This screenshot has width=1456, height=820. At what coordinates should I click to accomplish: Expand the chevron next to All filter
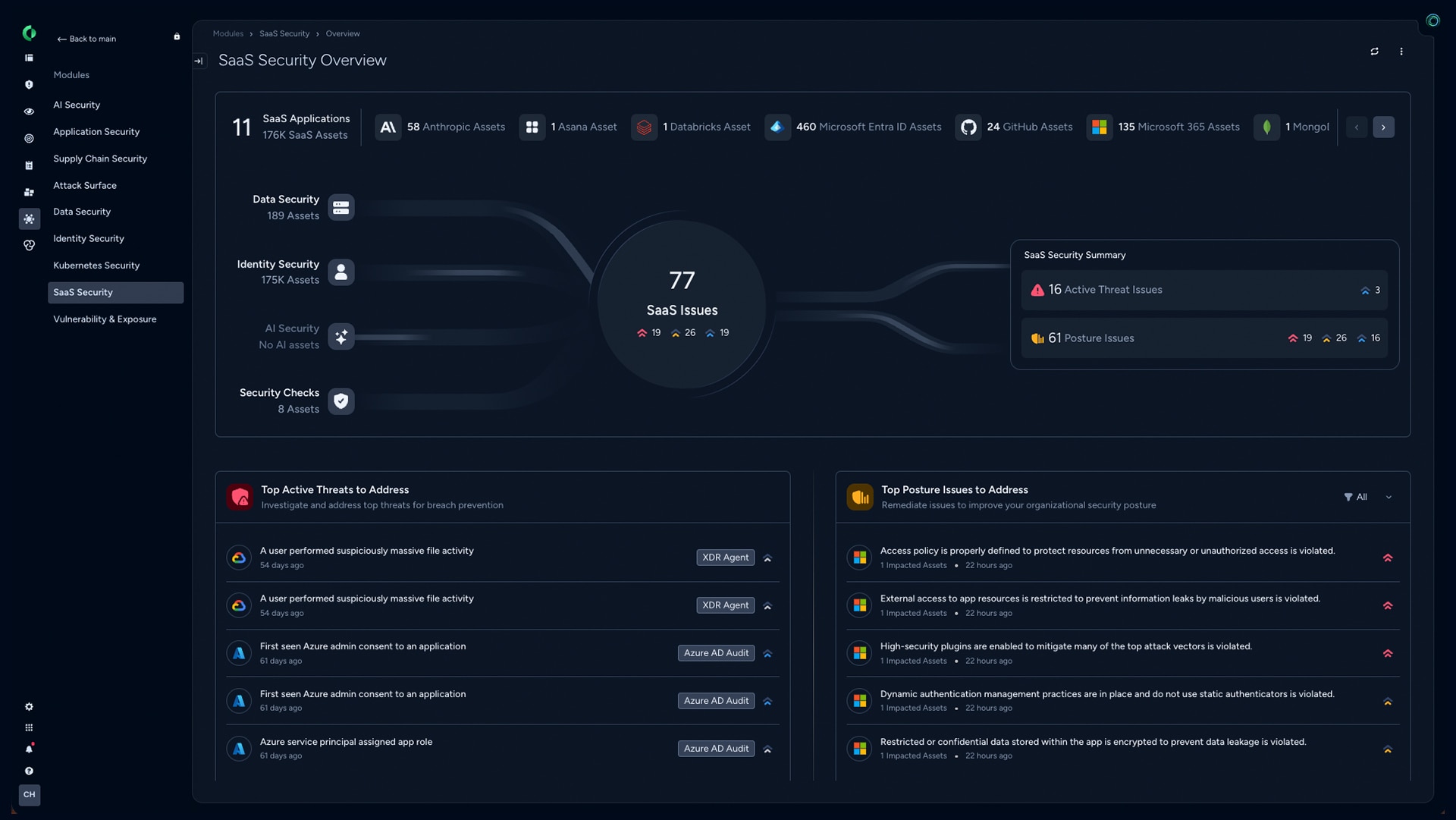tap(1389, 498)
